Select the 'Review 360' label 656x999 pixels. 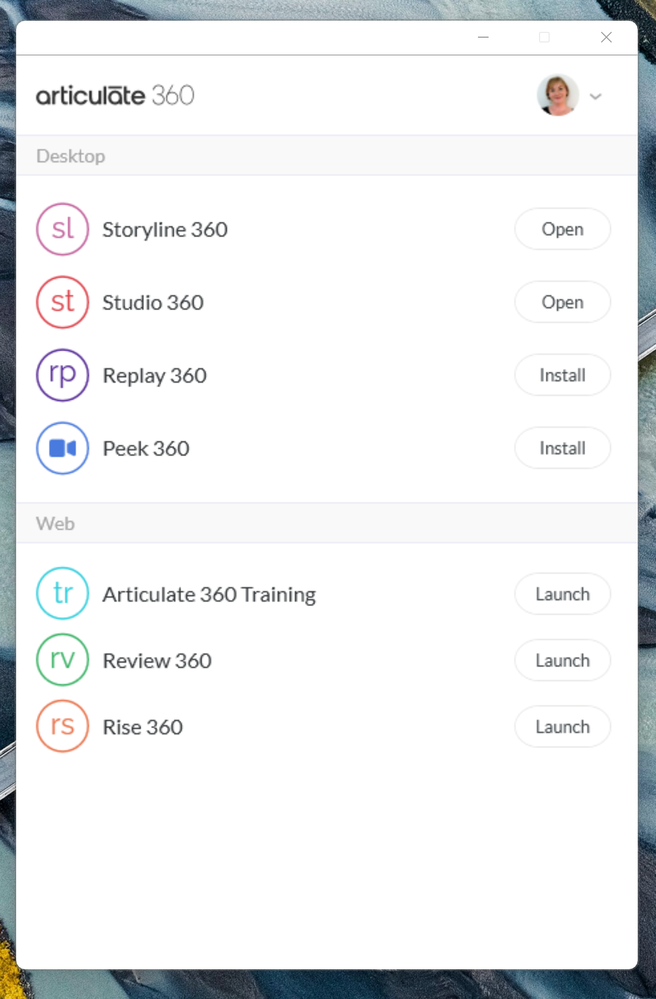[x=157, y=661]
